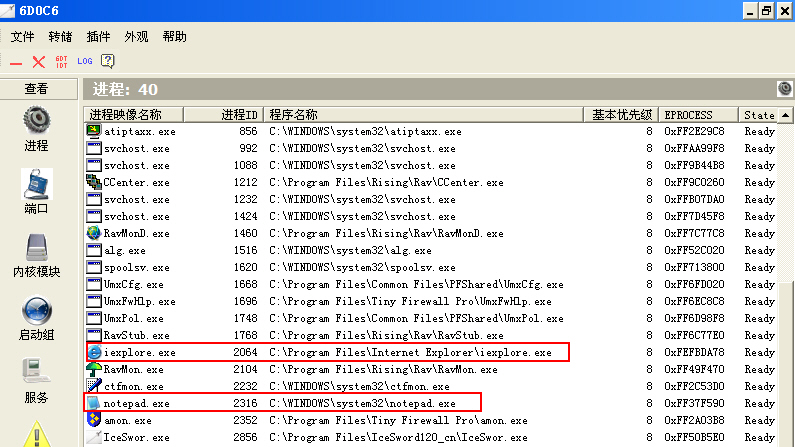The height and width of the screenshot is (447, 795).
Task: Select process ID 1088
Action: pos(245,165)
